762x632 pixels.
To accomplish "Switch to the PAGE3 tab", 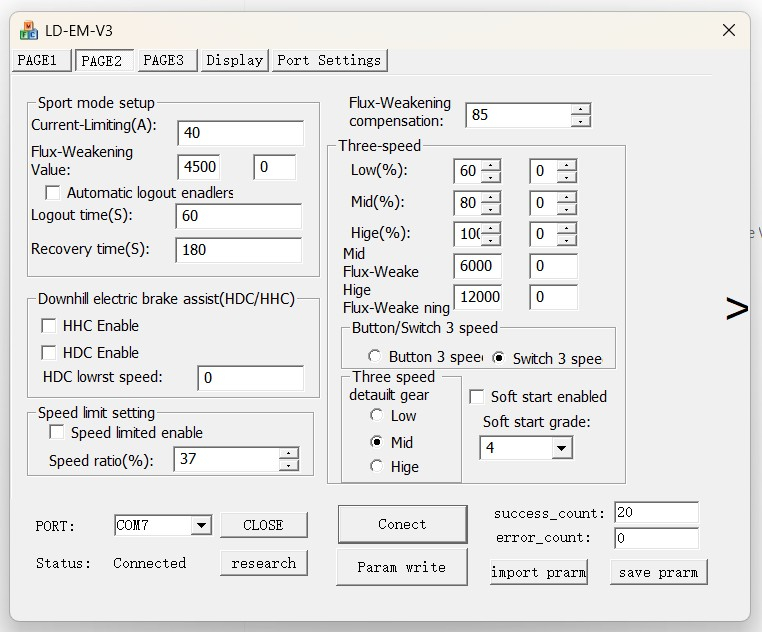I will (x=164, y=61).
